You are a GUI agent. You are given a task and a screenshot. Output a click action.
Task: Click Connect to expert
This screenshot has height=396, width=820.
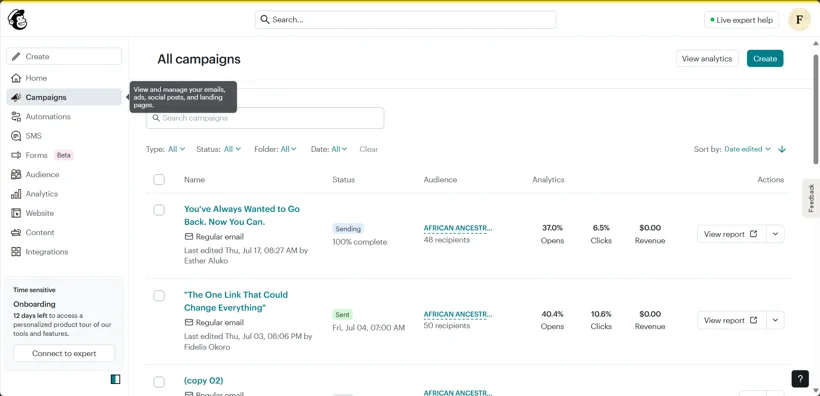pyautogui.click(x=64, y=353)
